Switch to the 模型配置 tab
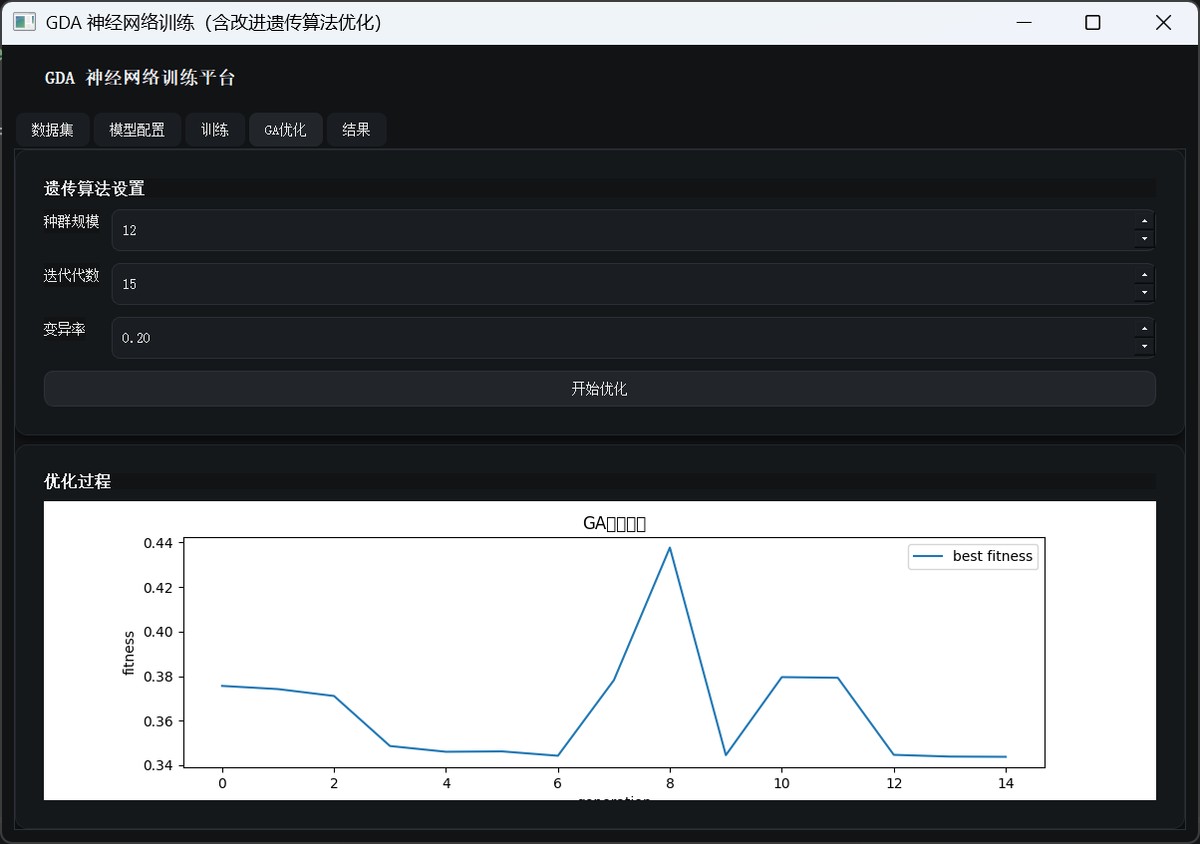The height and width of the screenshot is (844, 1200). [x=137, y=130]
